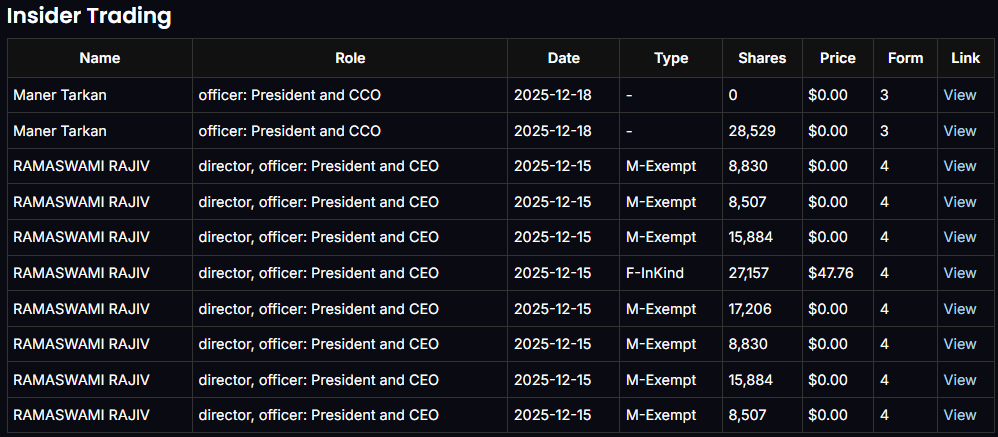Open View link for the 17,206 shares row
This screenshot has height=437, width=998.
coord(960,309)
